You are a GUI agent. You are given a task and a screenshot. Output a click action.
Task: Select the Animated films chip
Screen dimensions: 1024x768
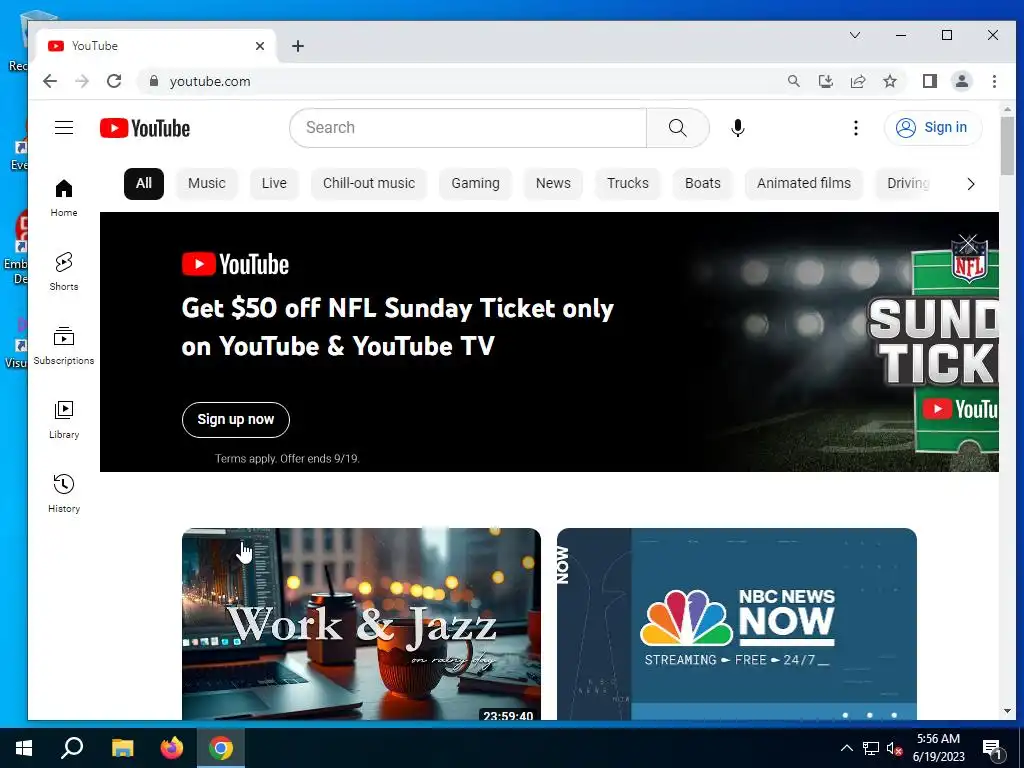click(x=804, y=184)
